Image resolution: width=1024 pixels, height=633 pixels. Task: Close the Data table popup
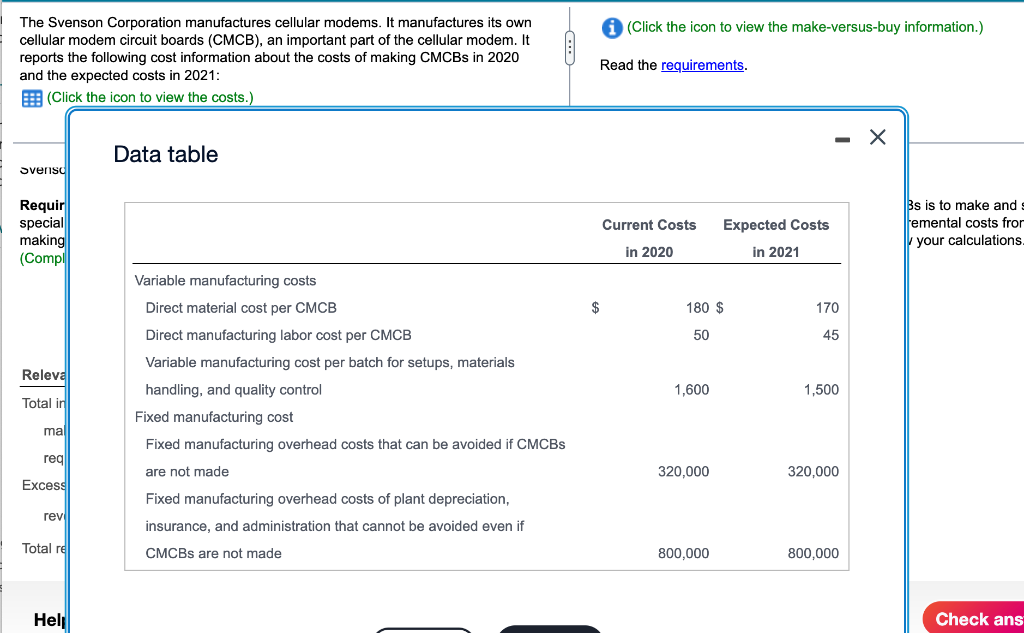point(877,138)
